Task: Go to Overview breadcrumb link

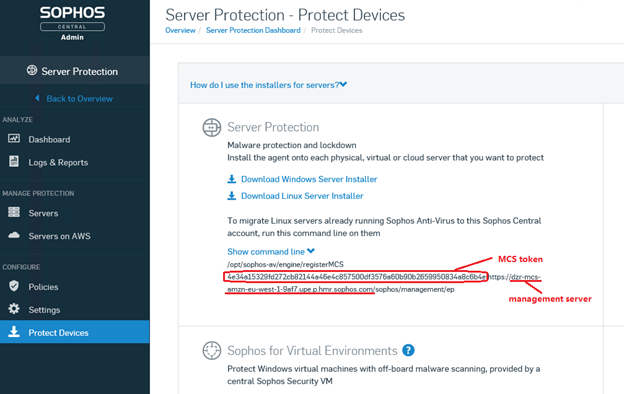Action: click(180, 30)
